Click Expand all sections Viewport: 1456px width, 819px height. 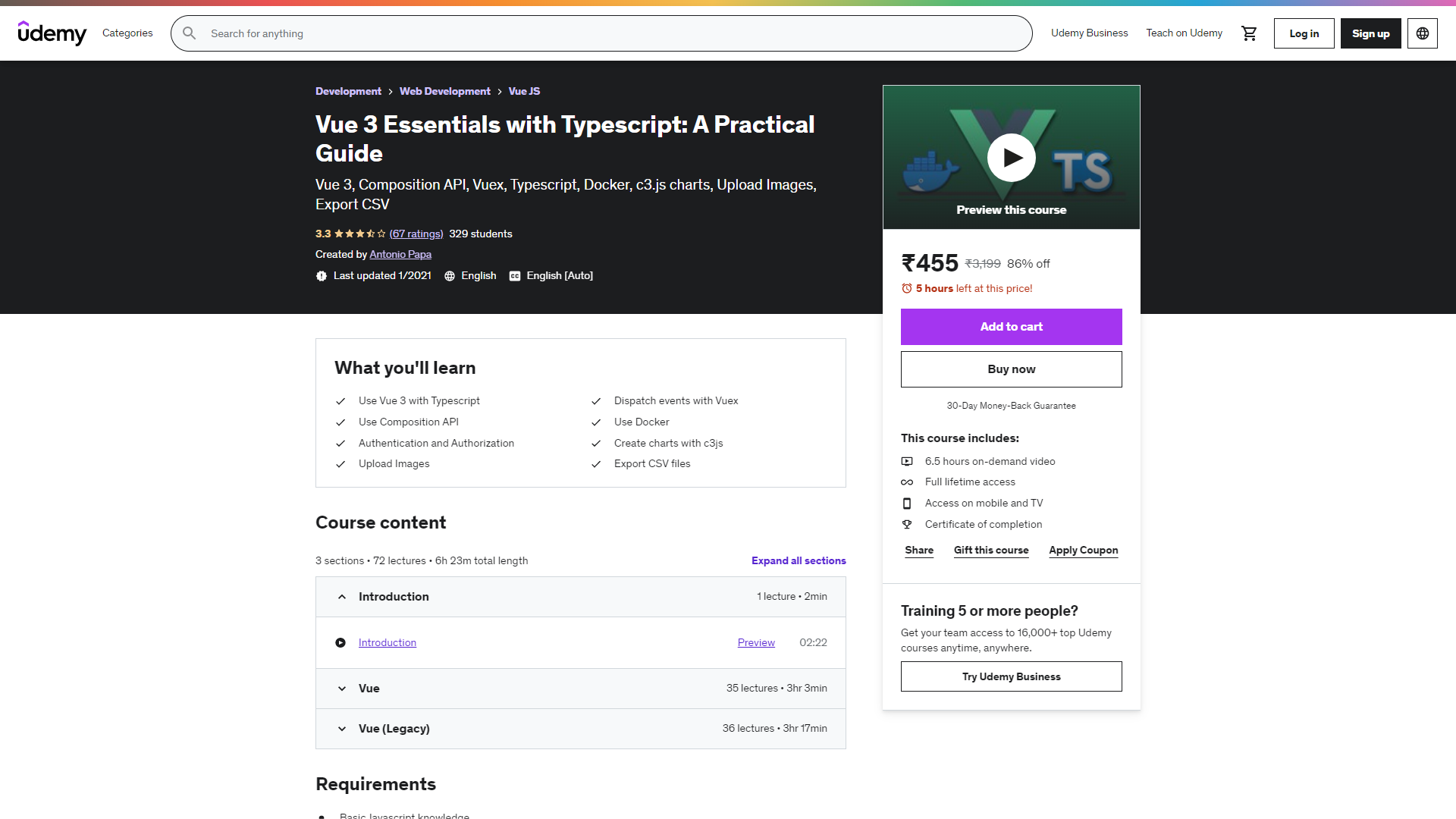(799, 560)
